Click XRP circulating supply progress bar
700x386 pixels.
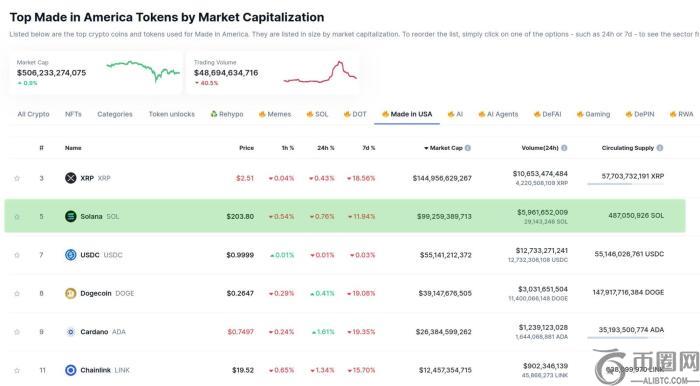tap(625, 184)
